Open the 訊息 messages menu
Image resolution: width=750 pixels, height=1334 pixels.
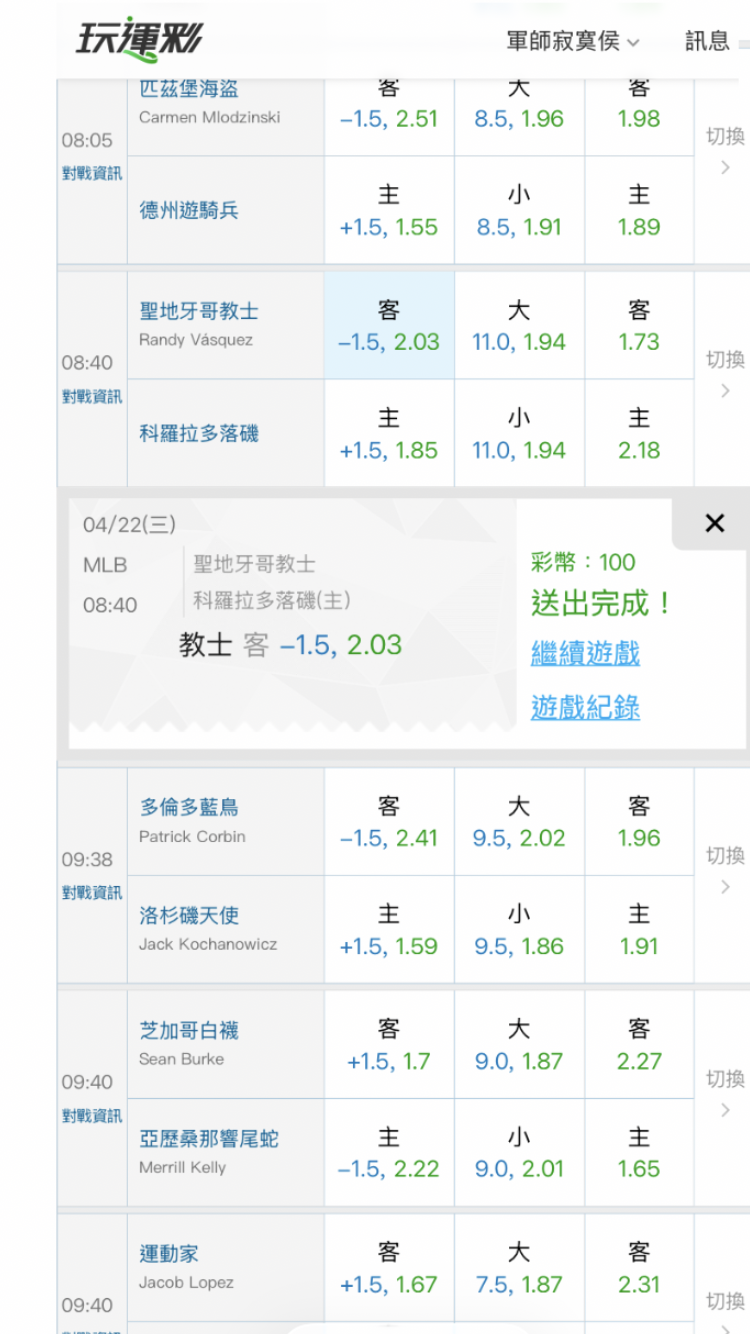click(x=708, y=41)
